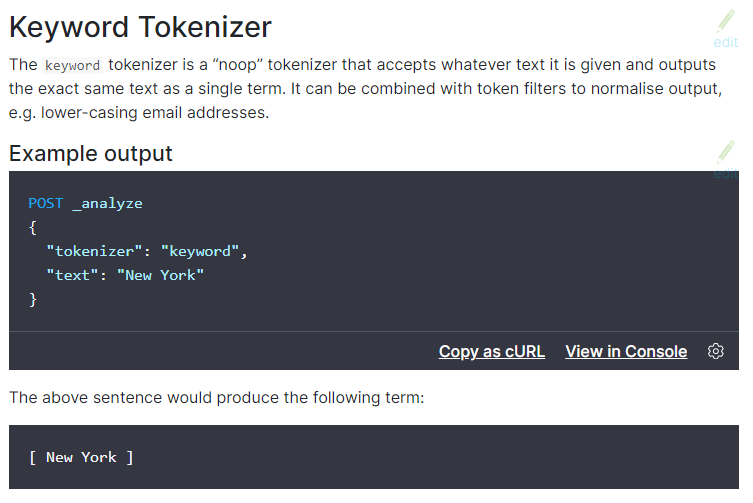Click the POST method in the code block
Image resolution: width=753 pixels, height=503 pixels.
point(45,203)
